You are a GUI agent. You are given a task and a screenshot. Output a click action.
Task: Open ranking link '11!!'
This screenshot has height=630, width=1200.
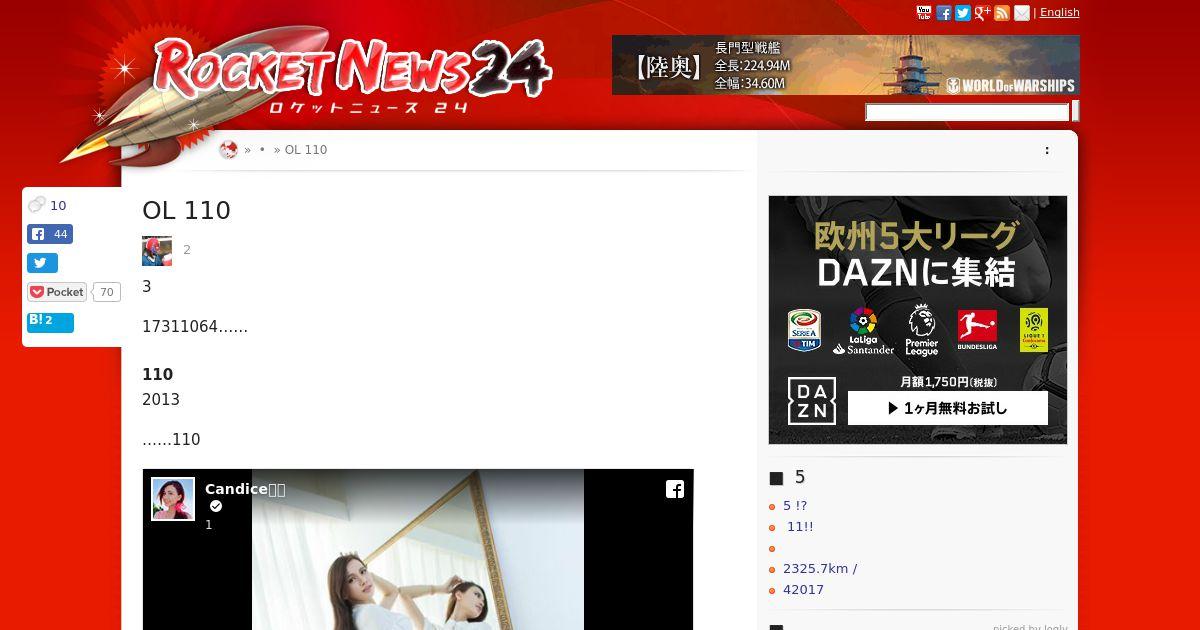point(800,527)
